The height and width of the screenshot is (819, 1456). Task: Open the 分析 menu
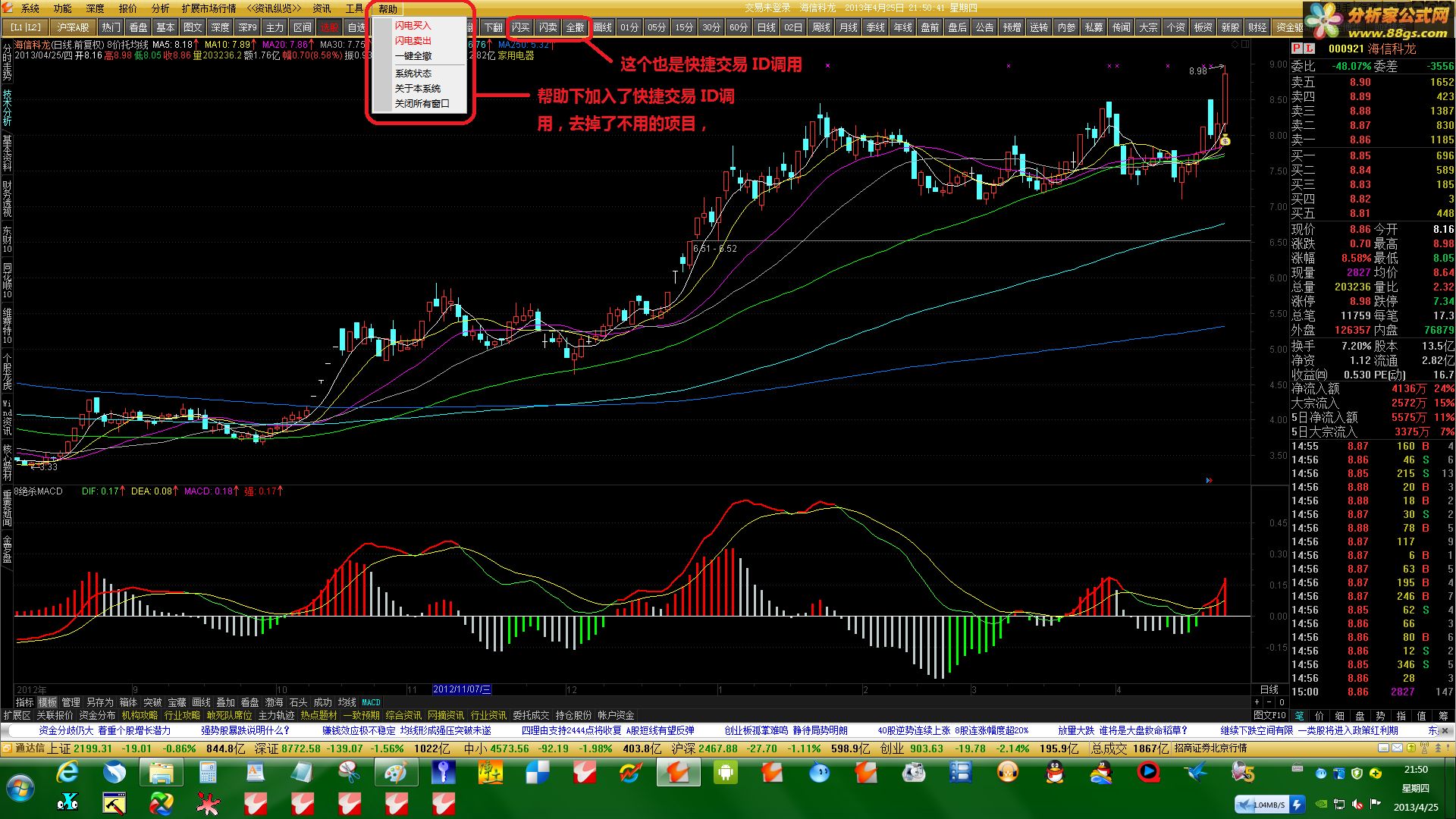(161, 8)
